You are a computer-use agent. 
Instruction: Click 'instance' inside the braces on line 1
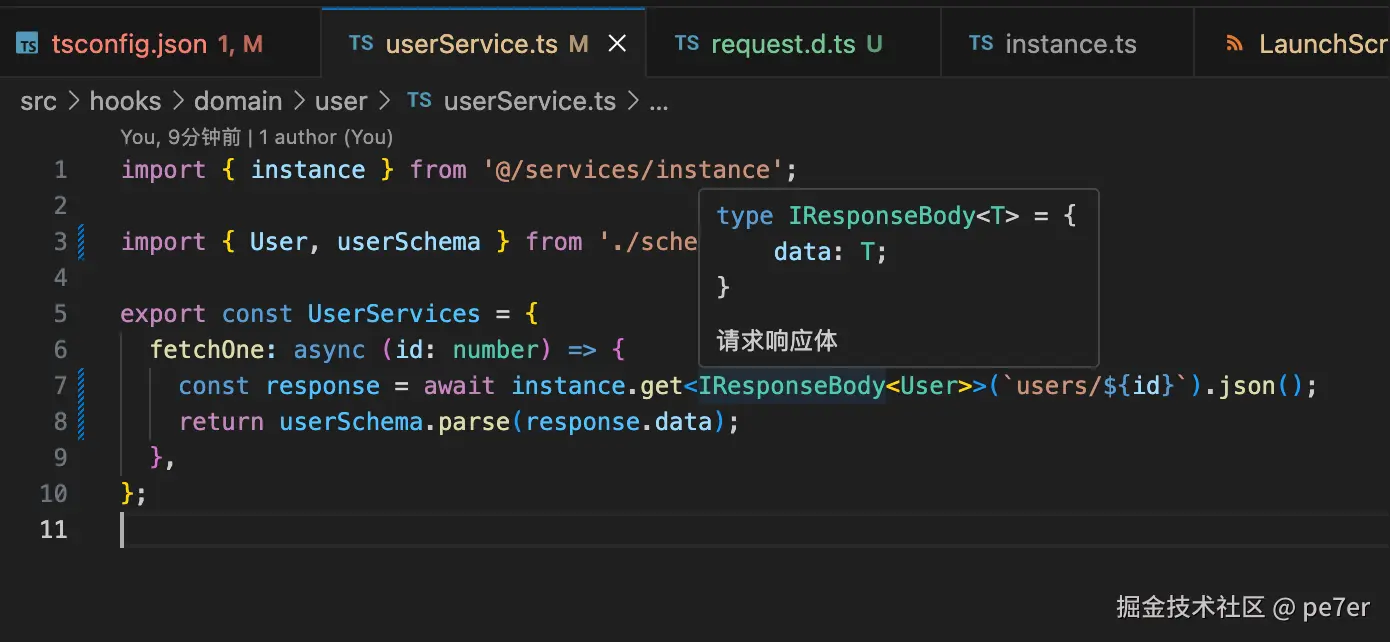308,170
